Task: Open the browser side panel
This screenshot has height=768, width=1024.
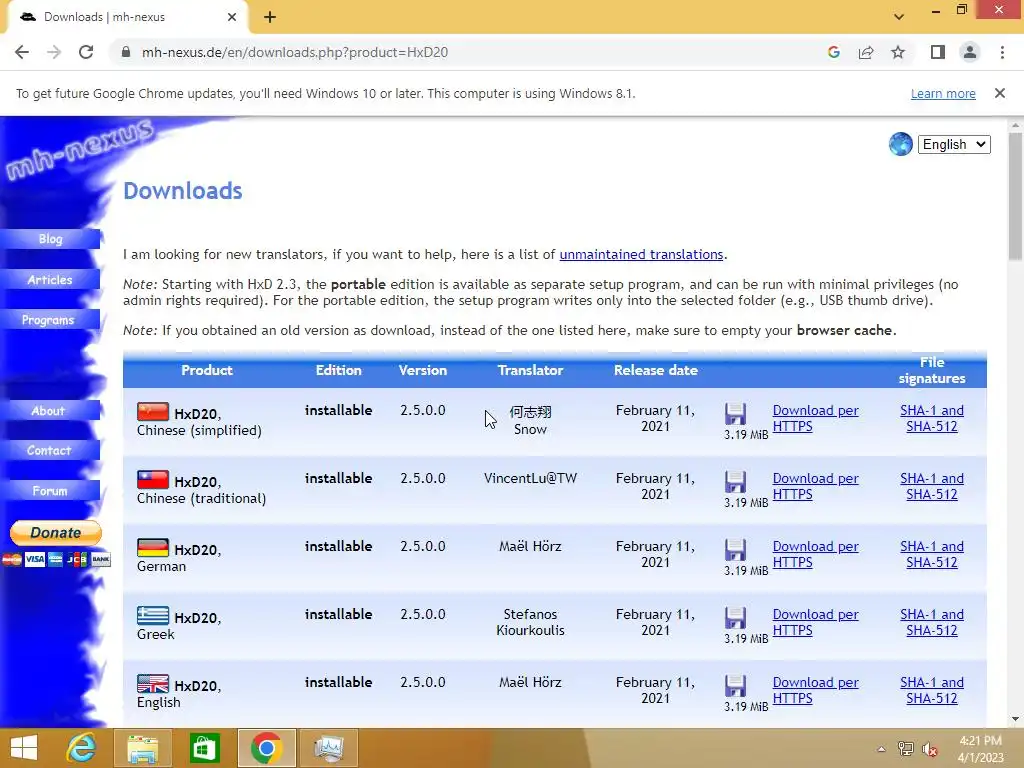Action: tap(938, 52)
